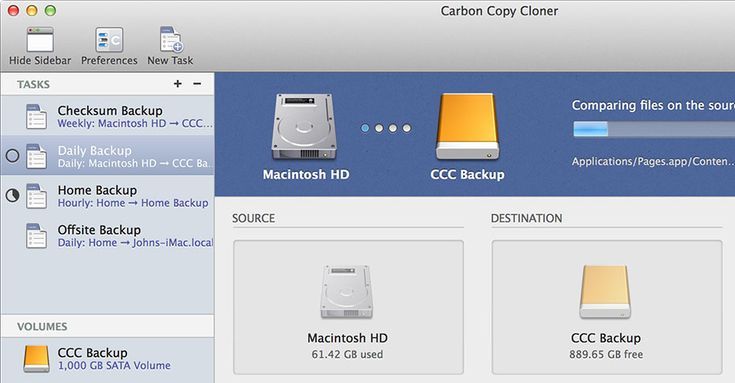The height and width of the screenshot is (383, 735).
Task: Create a New Task via toolbar icon
Action: [x=171, y=39]
